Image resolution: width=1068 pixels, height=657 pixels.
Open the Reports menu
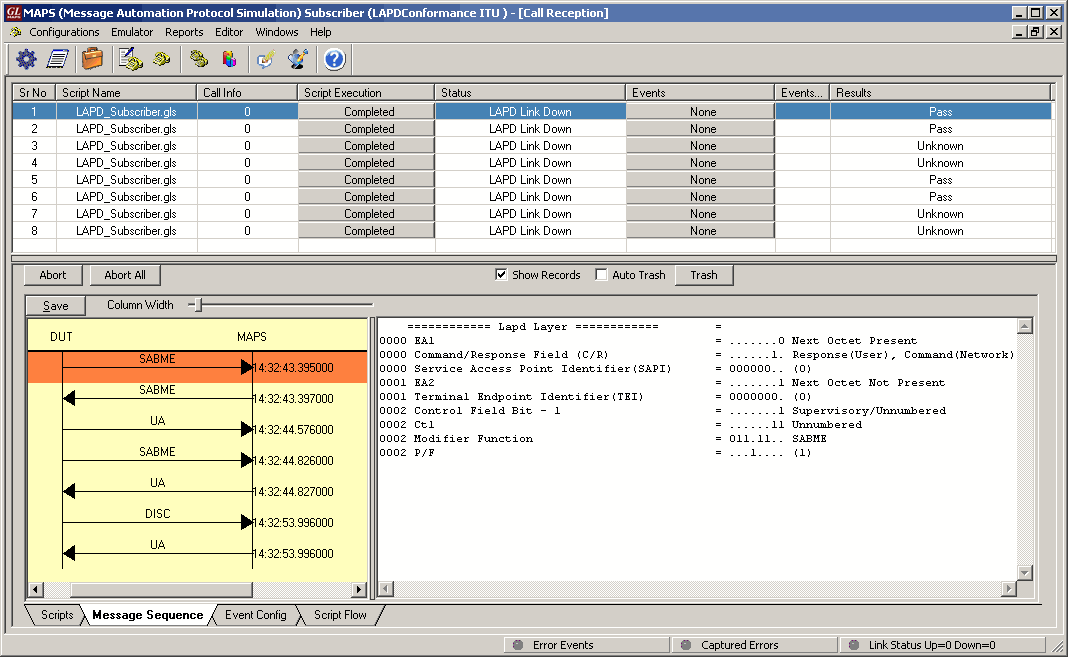pos(184,32)
